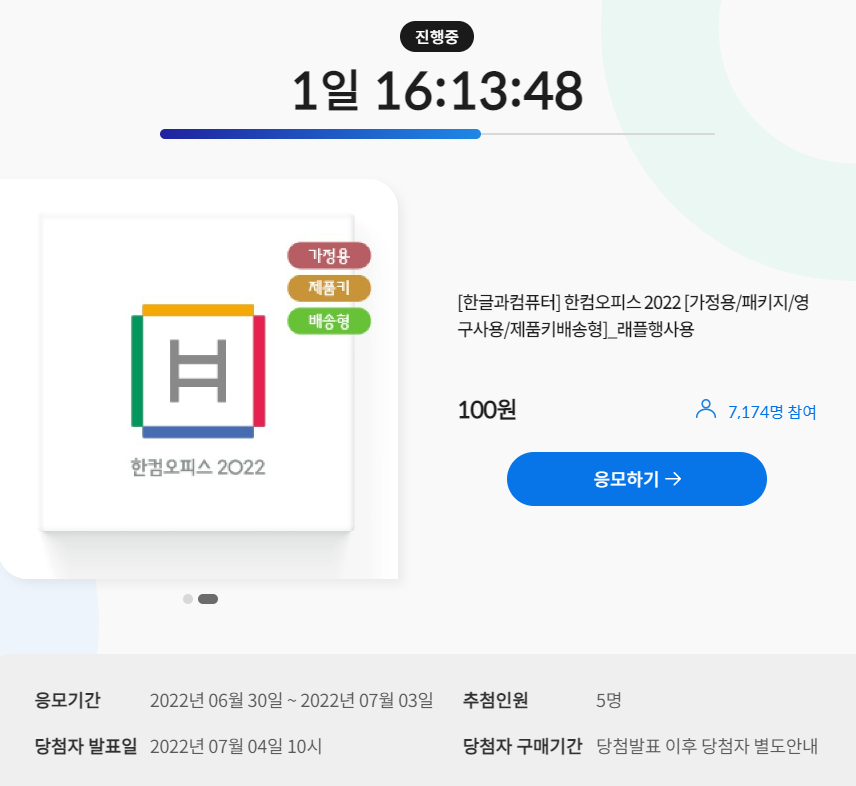Select the 배송형 badge on the product image

coord(329,320)
